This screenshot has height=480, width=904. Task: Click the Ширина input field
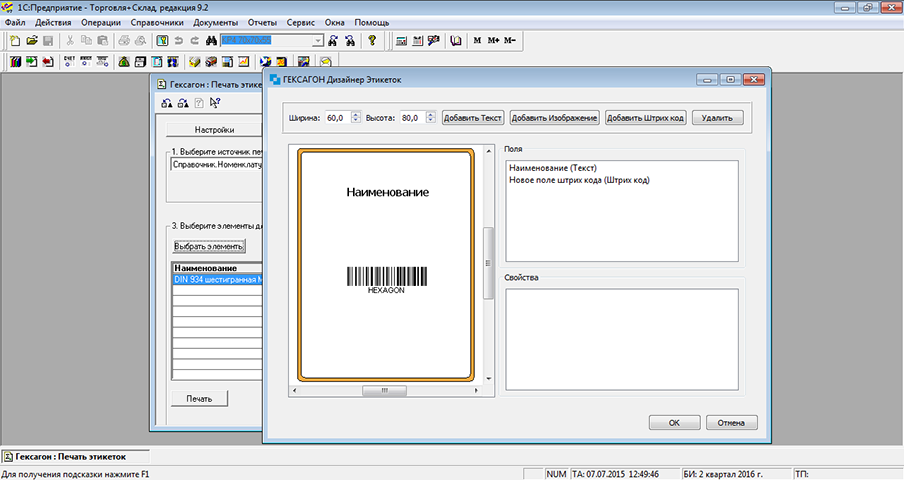[335, 118]
